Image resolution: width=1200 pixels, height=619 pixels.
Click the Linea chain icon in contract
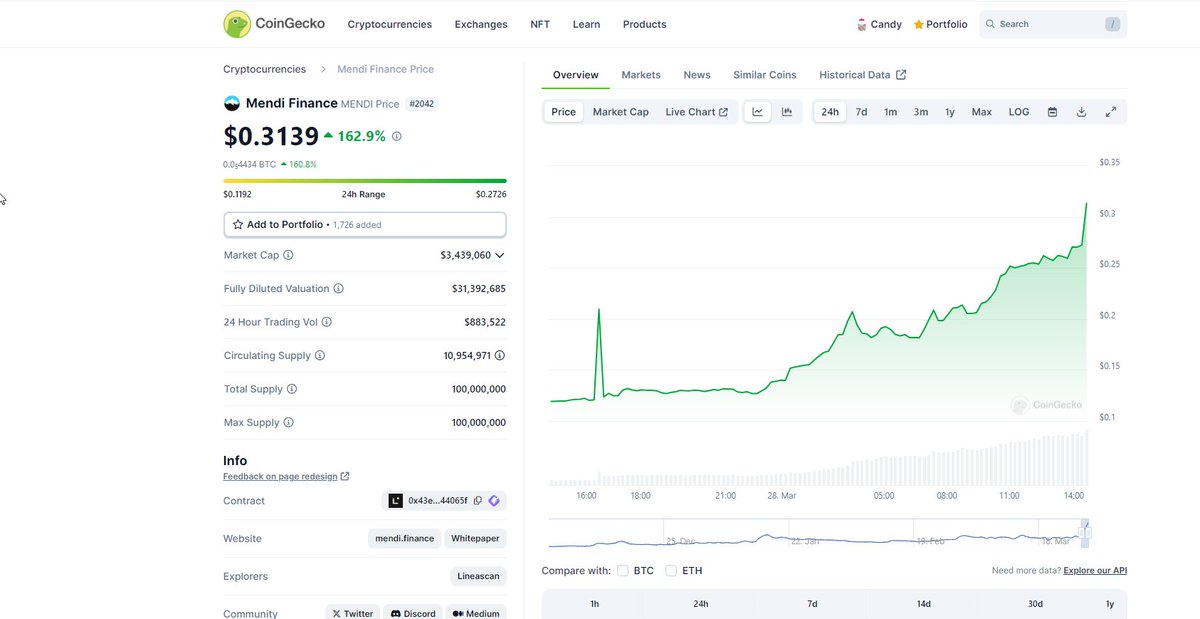(396, 501)
